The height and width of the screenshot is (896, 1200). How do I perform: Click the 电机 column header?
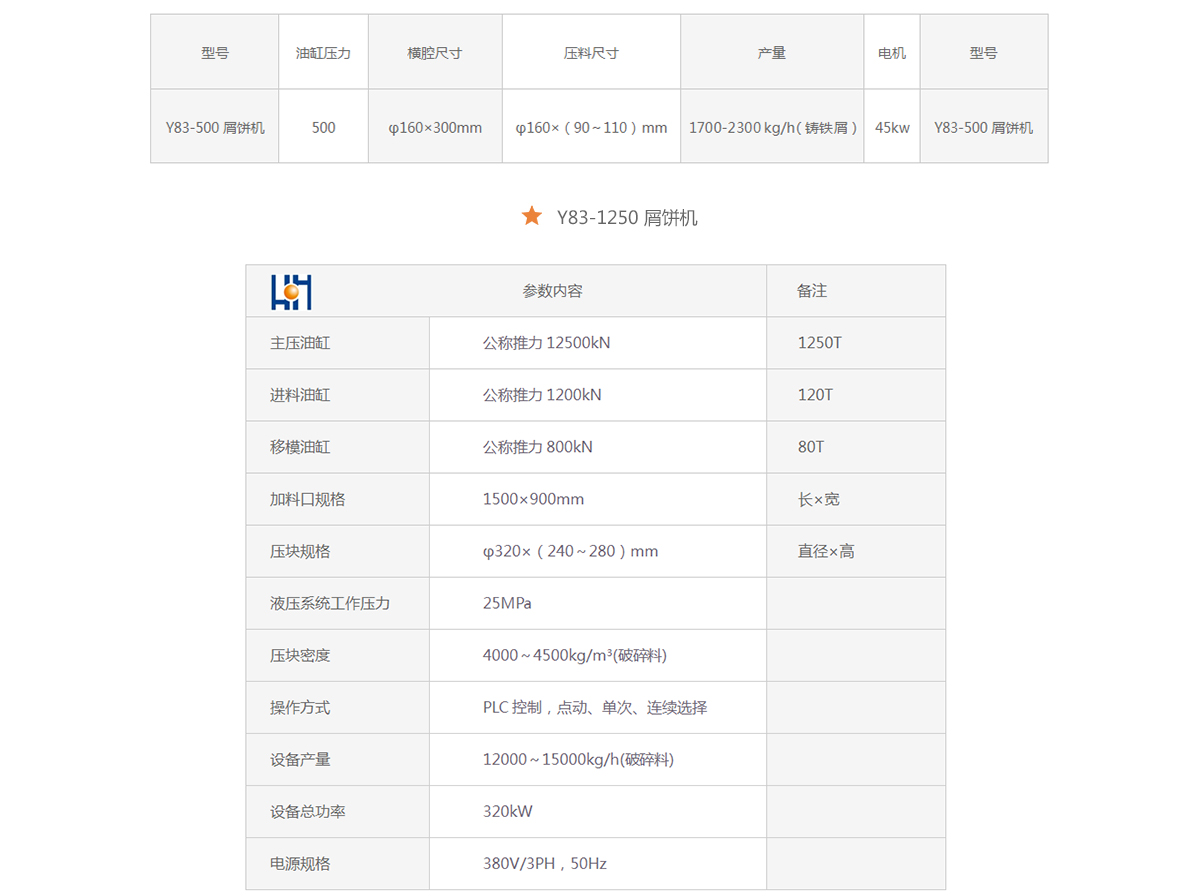coord(892,53)
